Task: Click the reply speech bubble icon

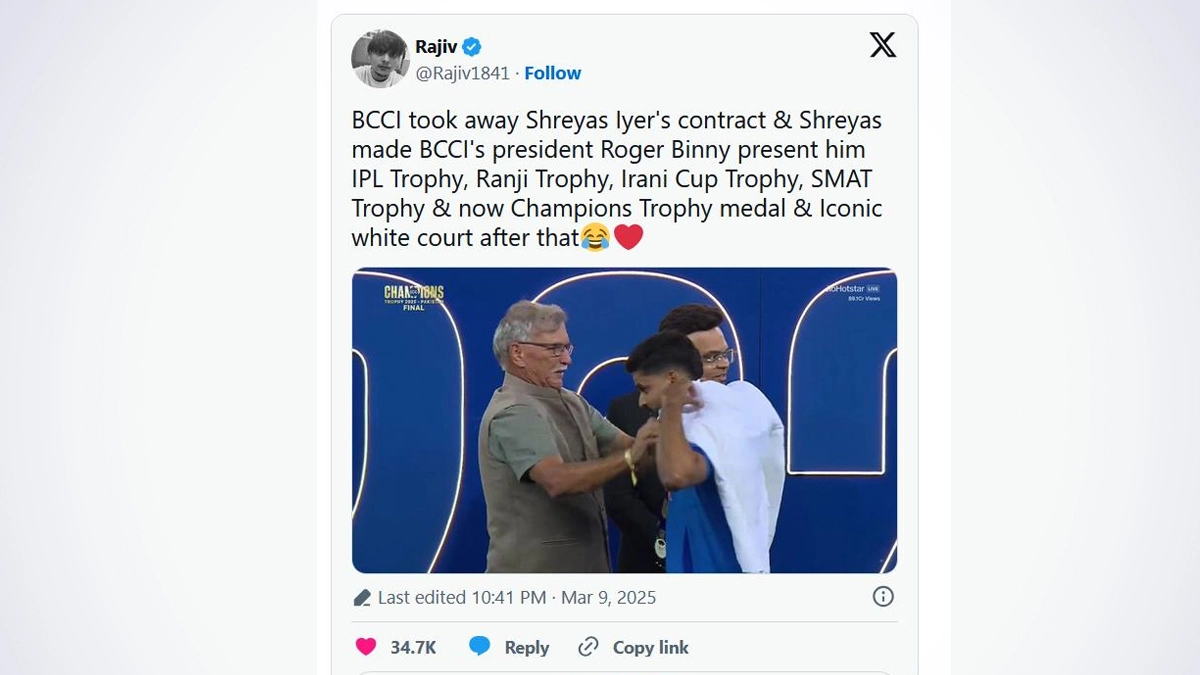Action: point(480,647)
